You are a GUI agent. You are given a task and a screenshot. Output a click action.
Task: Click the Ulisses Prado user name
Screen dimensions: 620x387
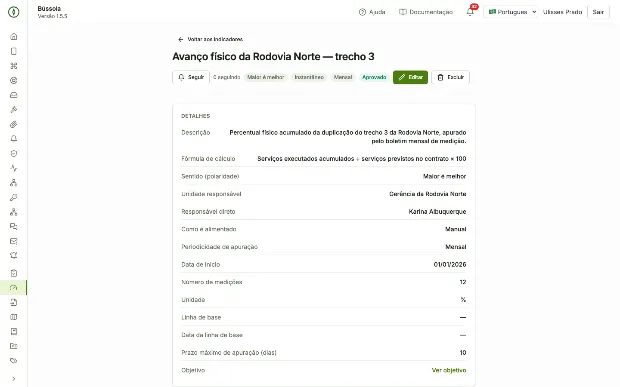(562, 12)
